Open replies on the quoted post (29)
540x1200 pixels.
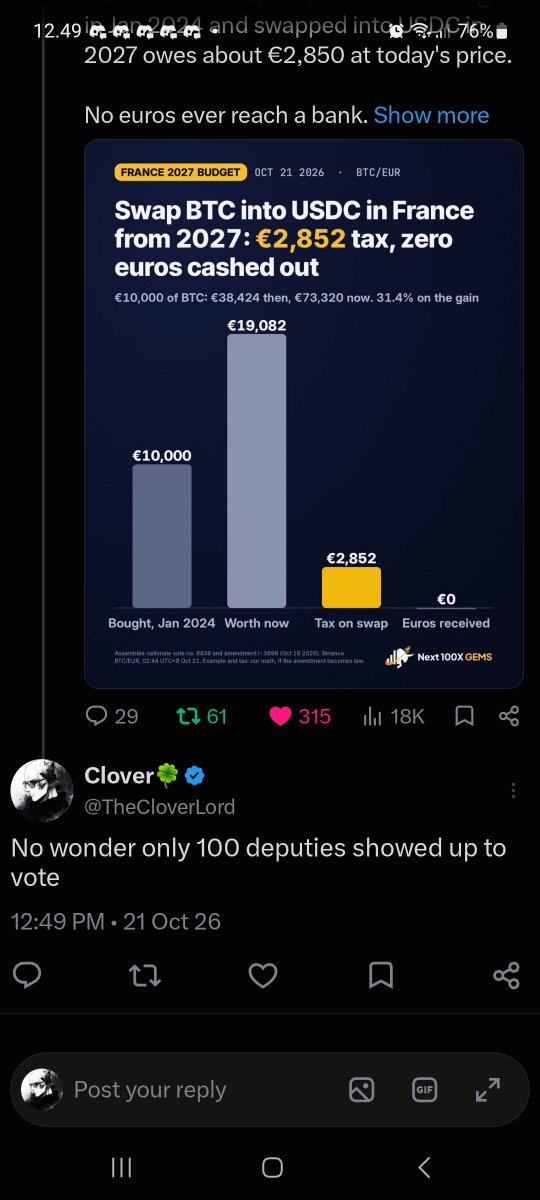coord(111,716)
